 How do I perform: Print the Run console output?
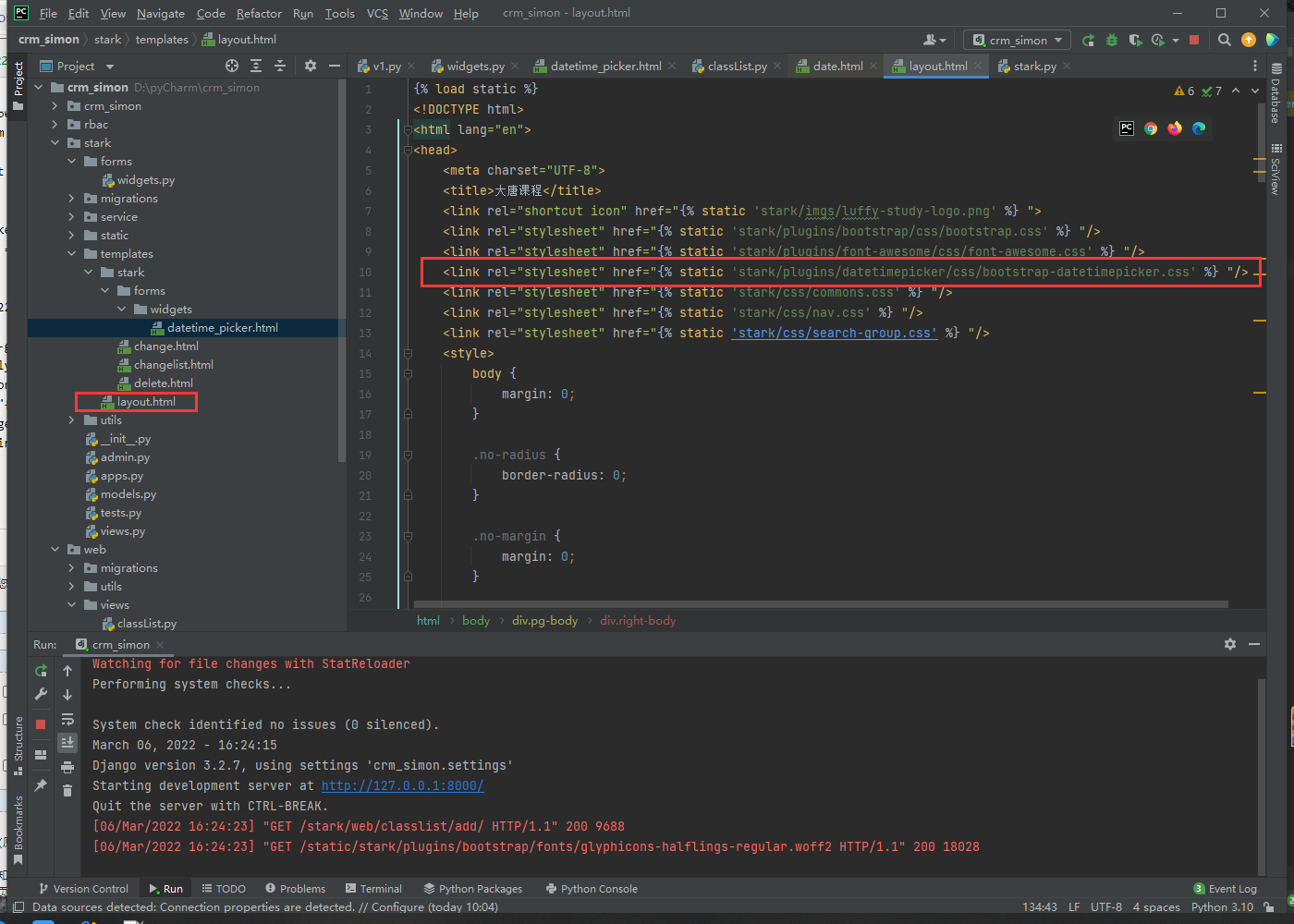pos(67,767)
